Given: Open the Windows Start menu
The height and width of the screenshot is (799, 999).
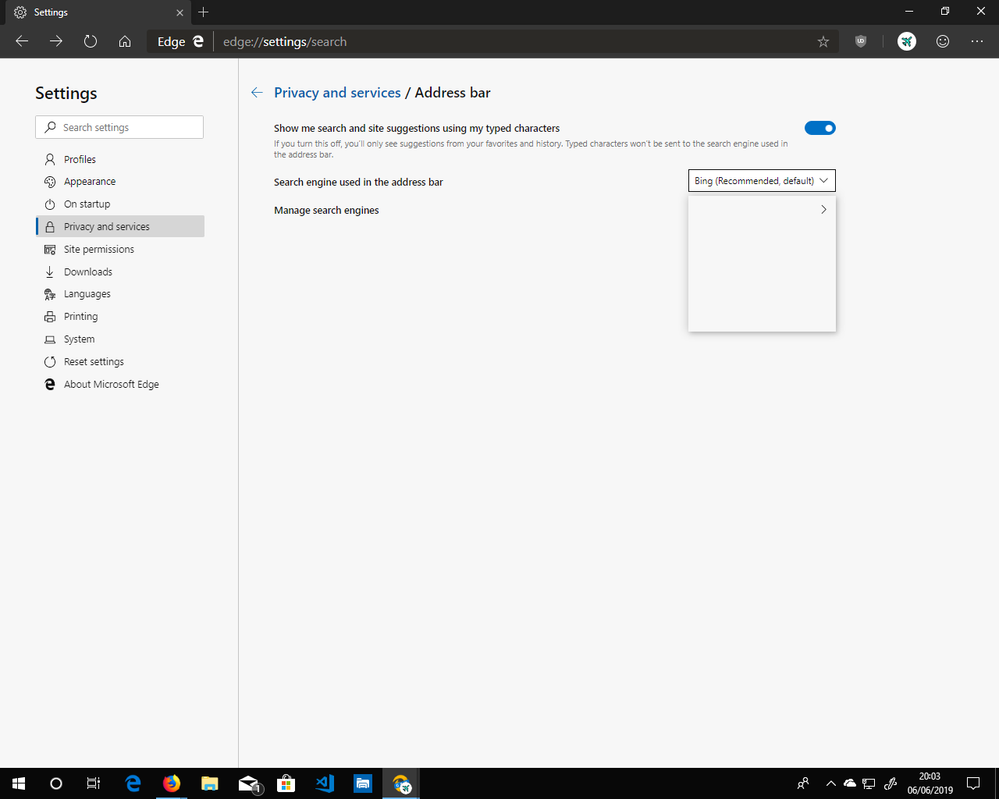Looking at the screenshot, I should coord(18,783).
